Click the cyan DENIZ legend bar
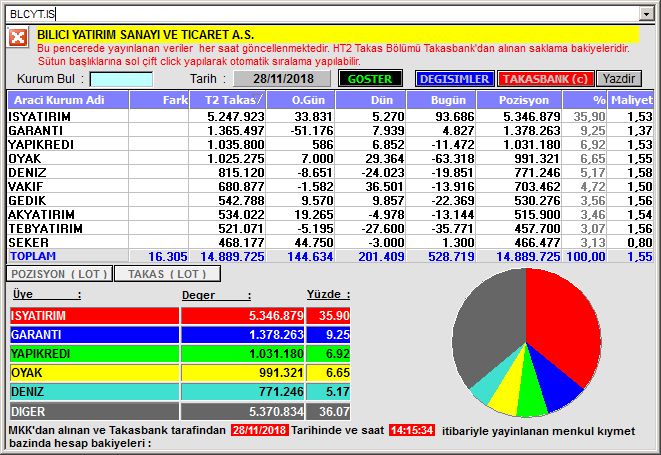Image resolution: width=661 pixels, height=455 pixels. point(94,392)
